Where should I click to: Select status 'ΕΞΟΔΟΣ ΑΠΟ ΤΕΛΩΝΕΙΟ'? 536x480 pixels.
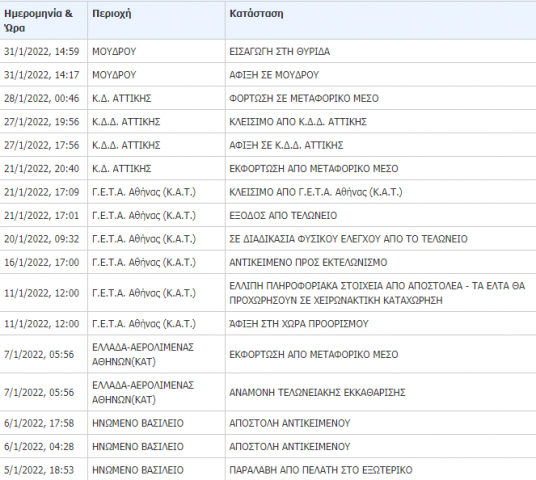[283, 215]
